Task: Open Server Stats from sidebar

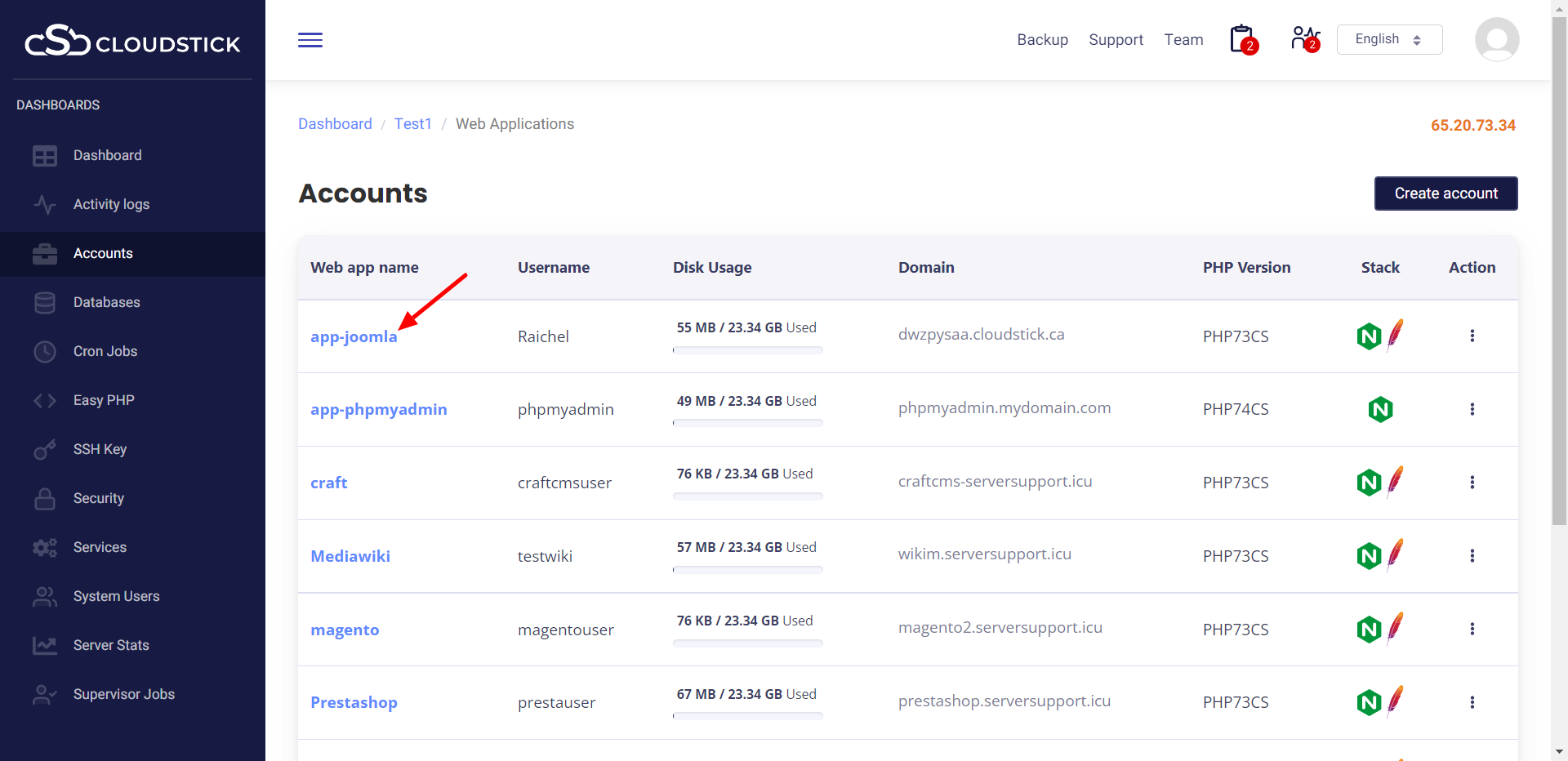Action: (x=111, y=645)
